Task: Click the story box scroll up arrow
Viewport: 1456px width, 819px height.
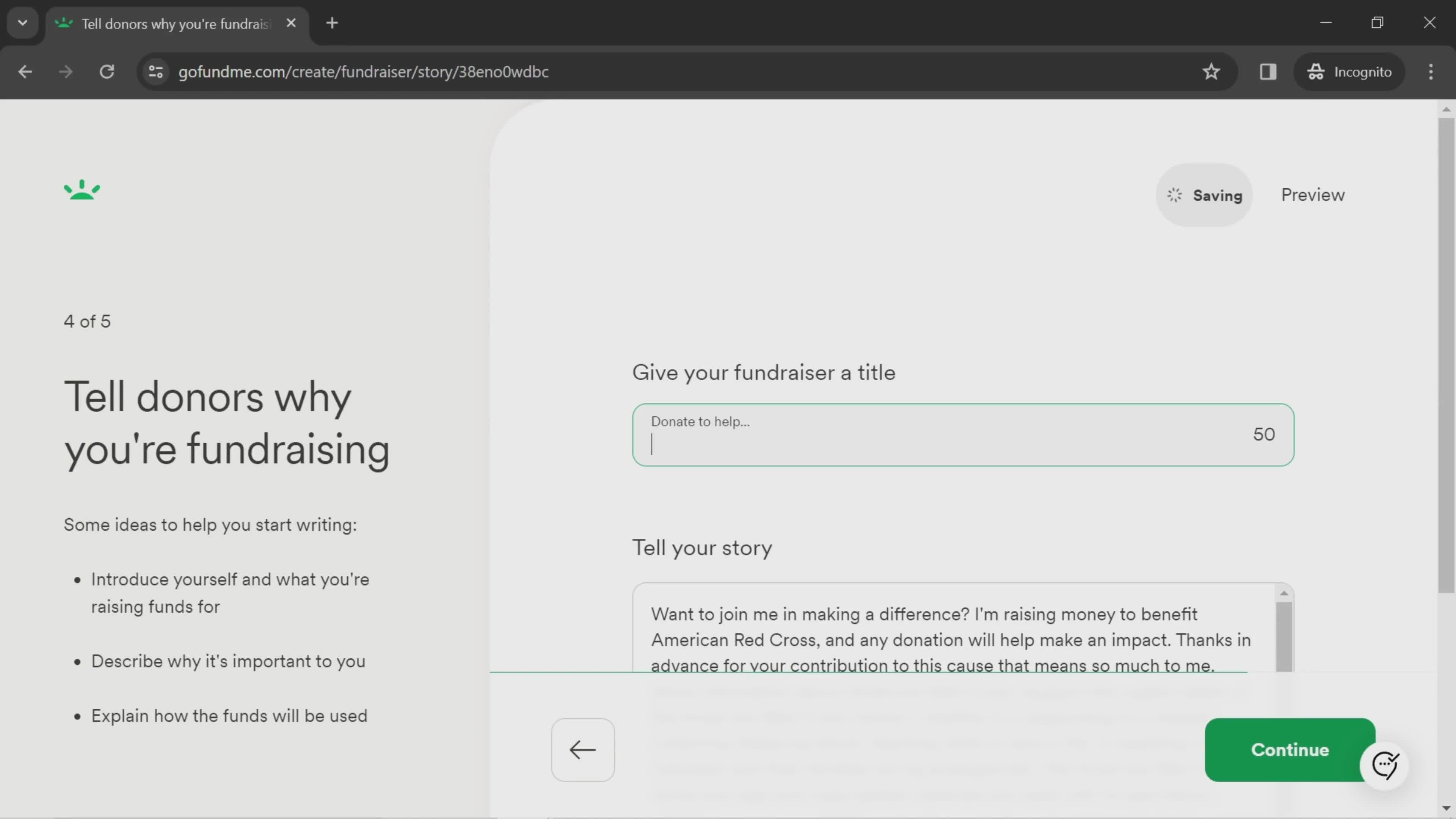Action: click(1283, 593)
